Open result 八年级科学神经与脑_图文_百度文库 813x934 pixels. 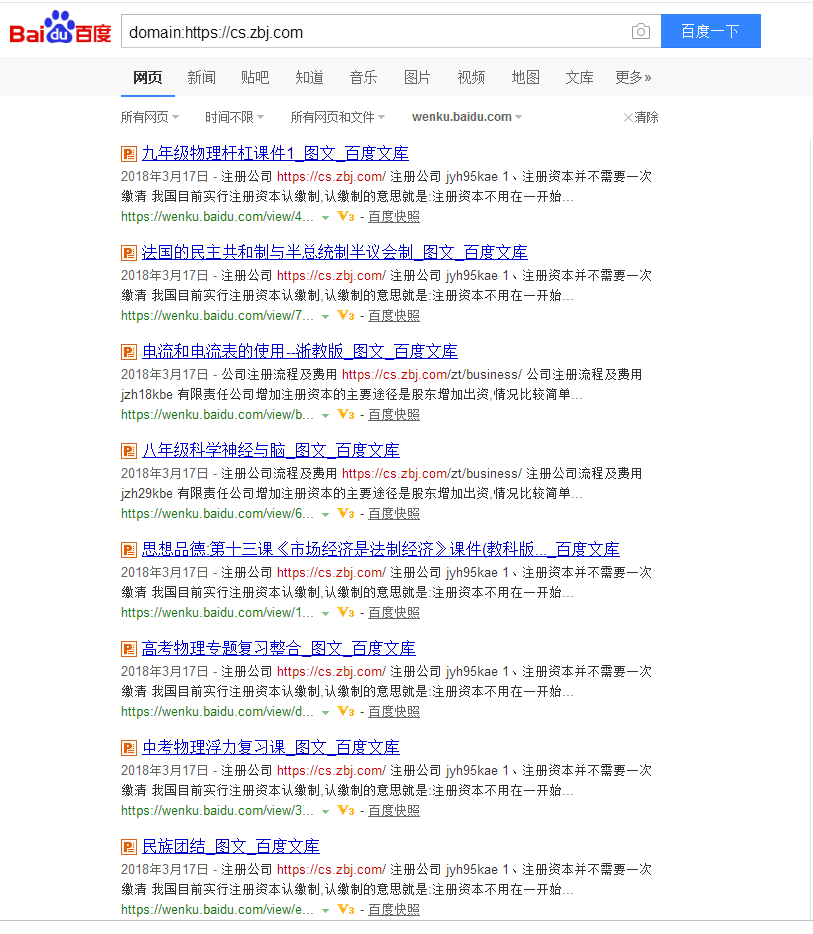point(271,450)
